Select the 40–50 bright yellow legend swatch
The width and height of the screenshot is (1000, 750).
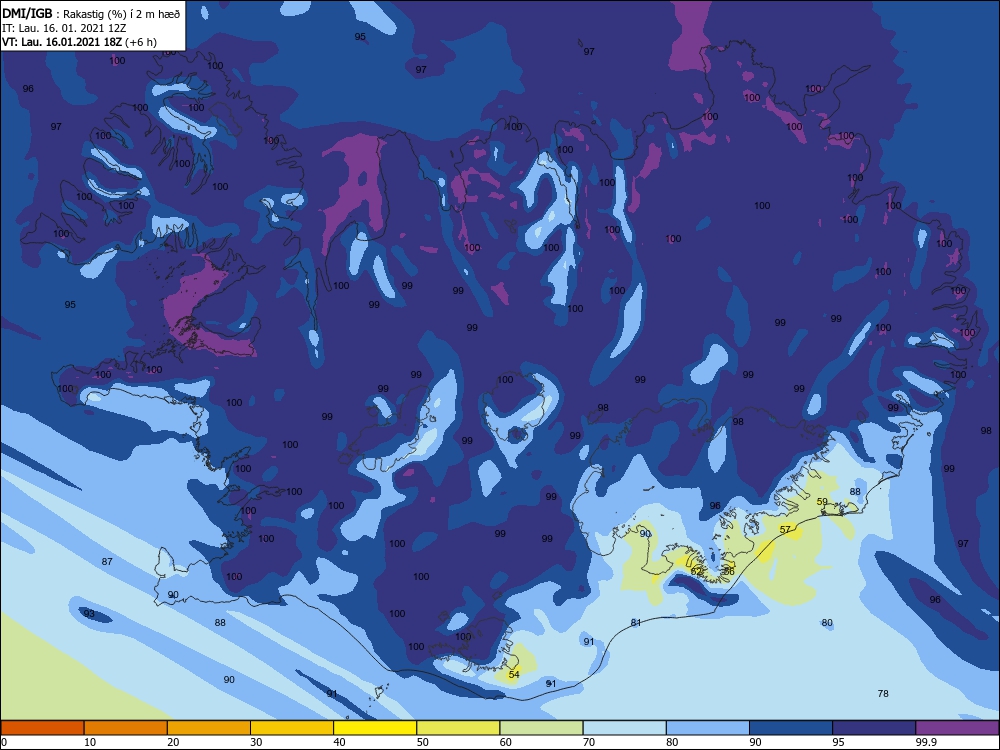(375, 728)
